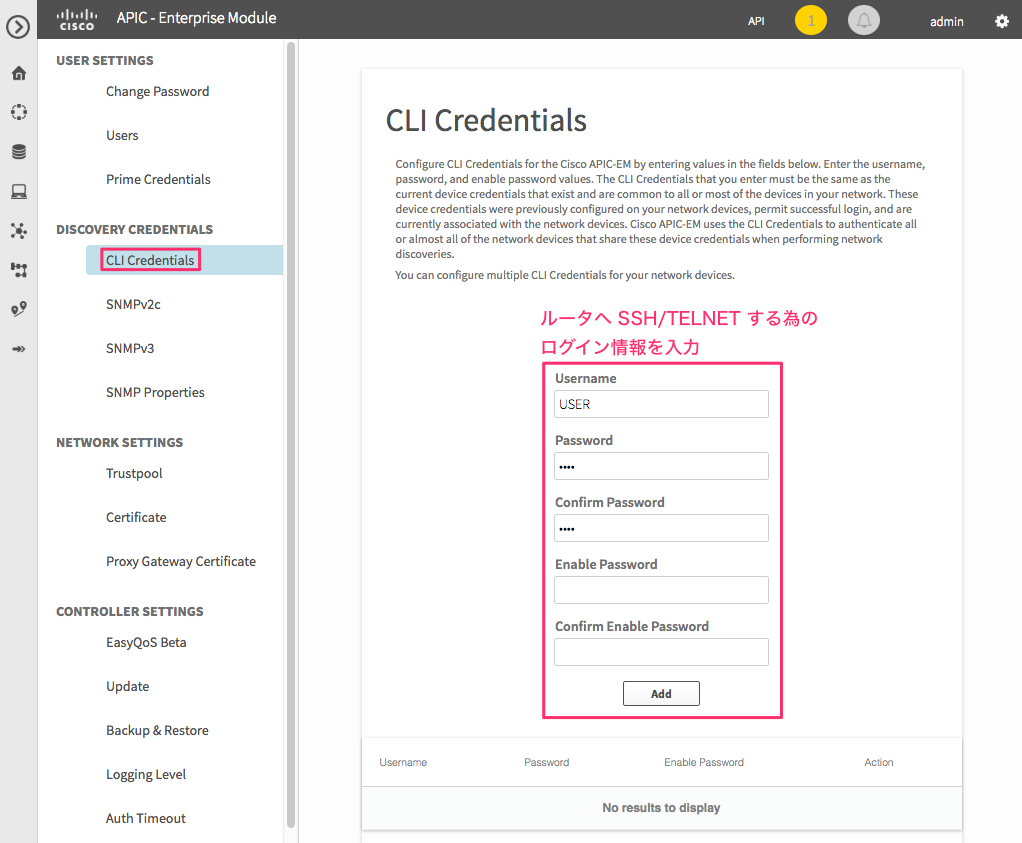Viewport: 1022px width, 843px height.
Task: Click the connected-nodes flow icon in the sidebar
Action: [19, 270]
